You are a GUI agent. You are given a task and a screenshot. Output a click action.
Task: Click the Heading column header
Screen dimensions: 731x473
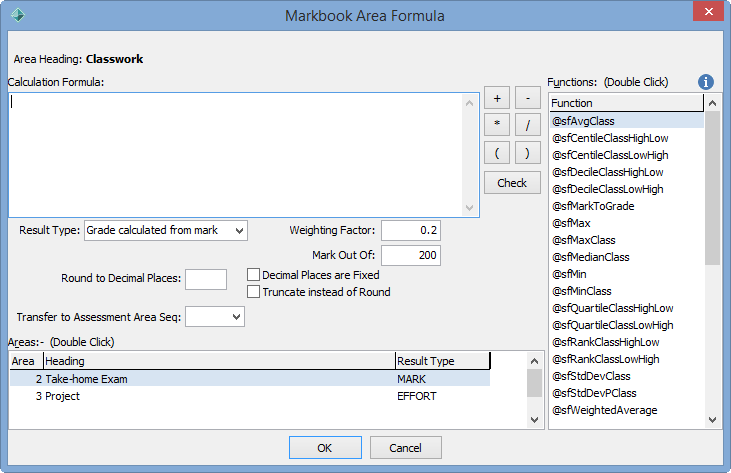tap(219, 361)
